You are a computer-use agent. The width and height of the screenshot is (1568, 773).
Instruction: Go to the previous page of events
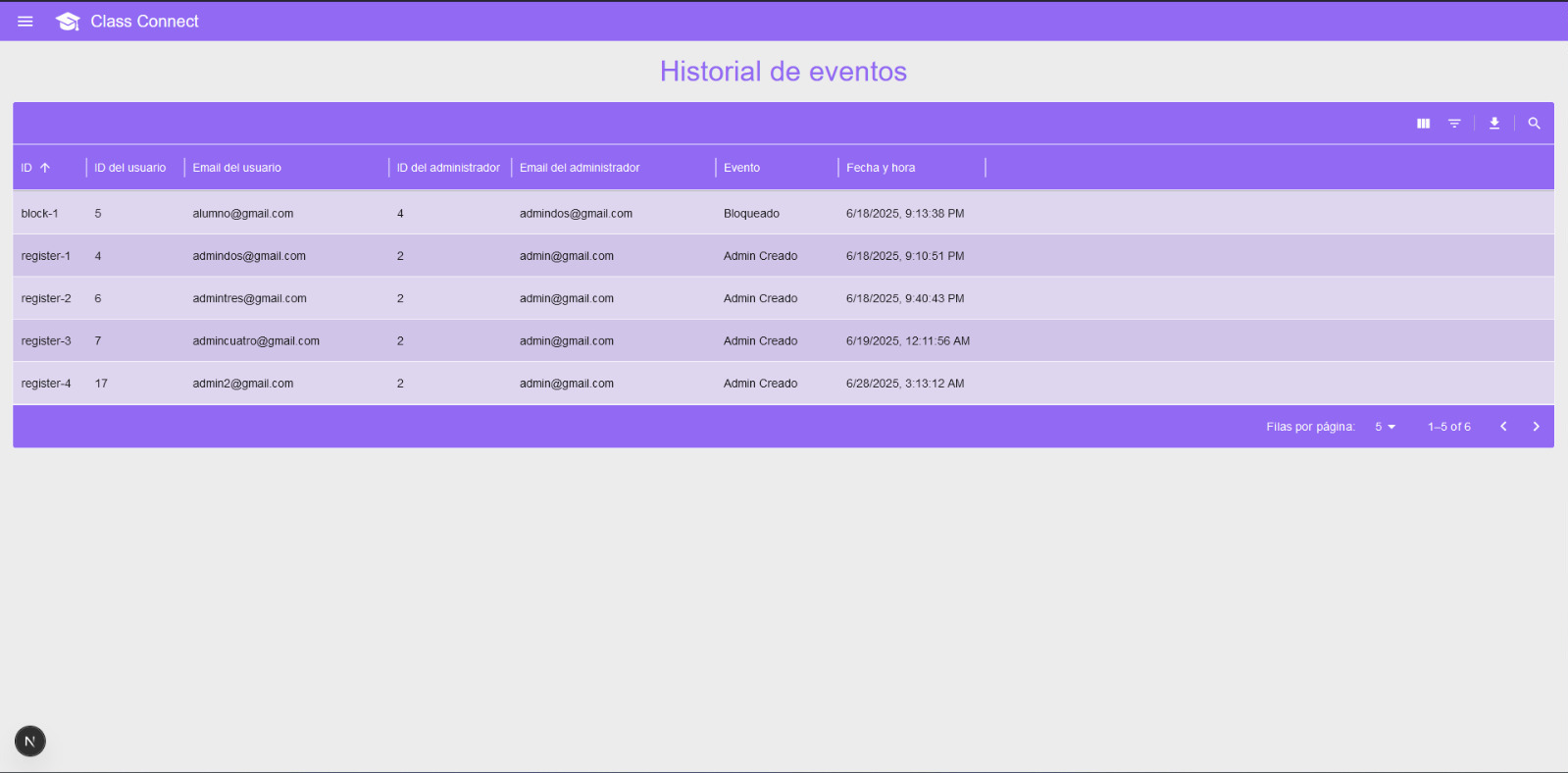(1503, 427)
